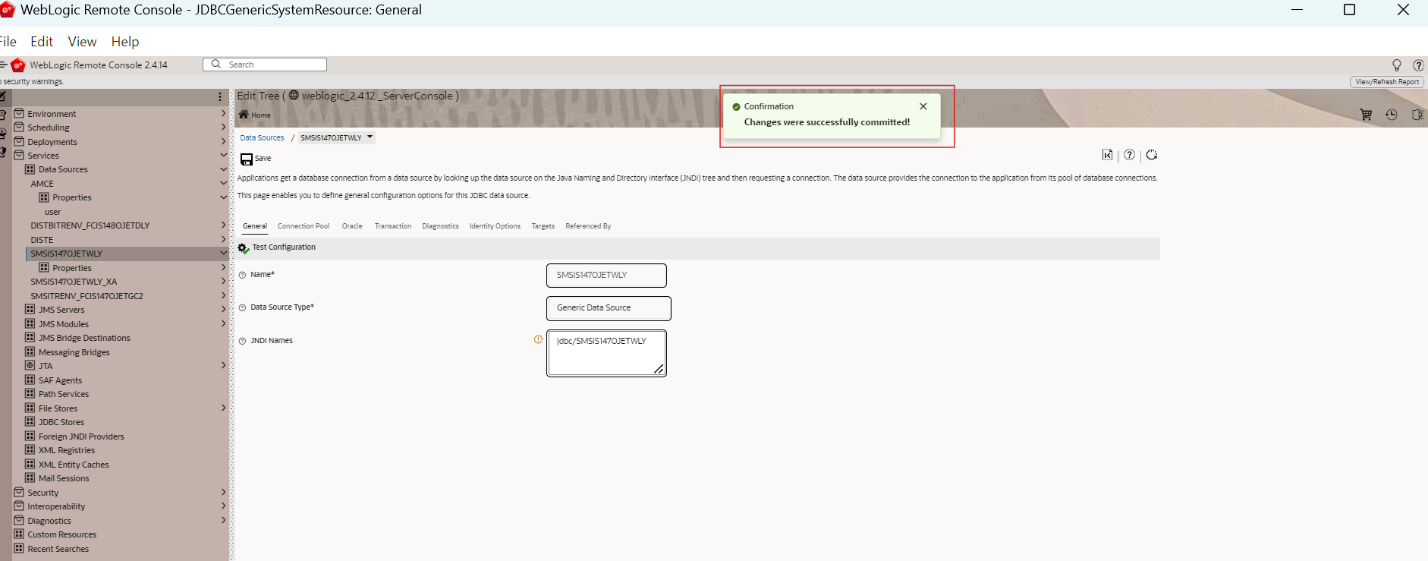The width and height of the screenshot is (1428, 561).
Task: Select the user item under AMCE Properties
Action: coord(53,212)
